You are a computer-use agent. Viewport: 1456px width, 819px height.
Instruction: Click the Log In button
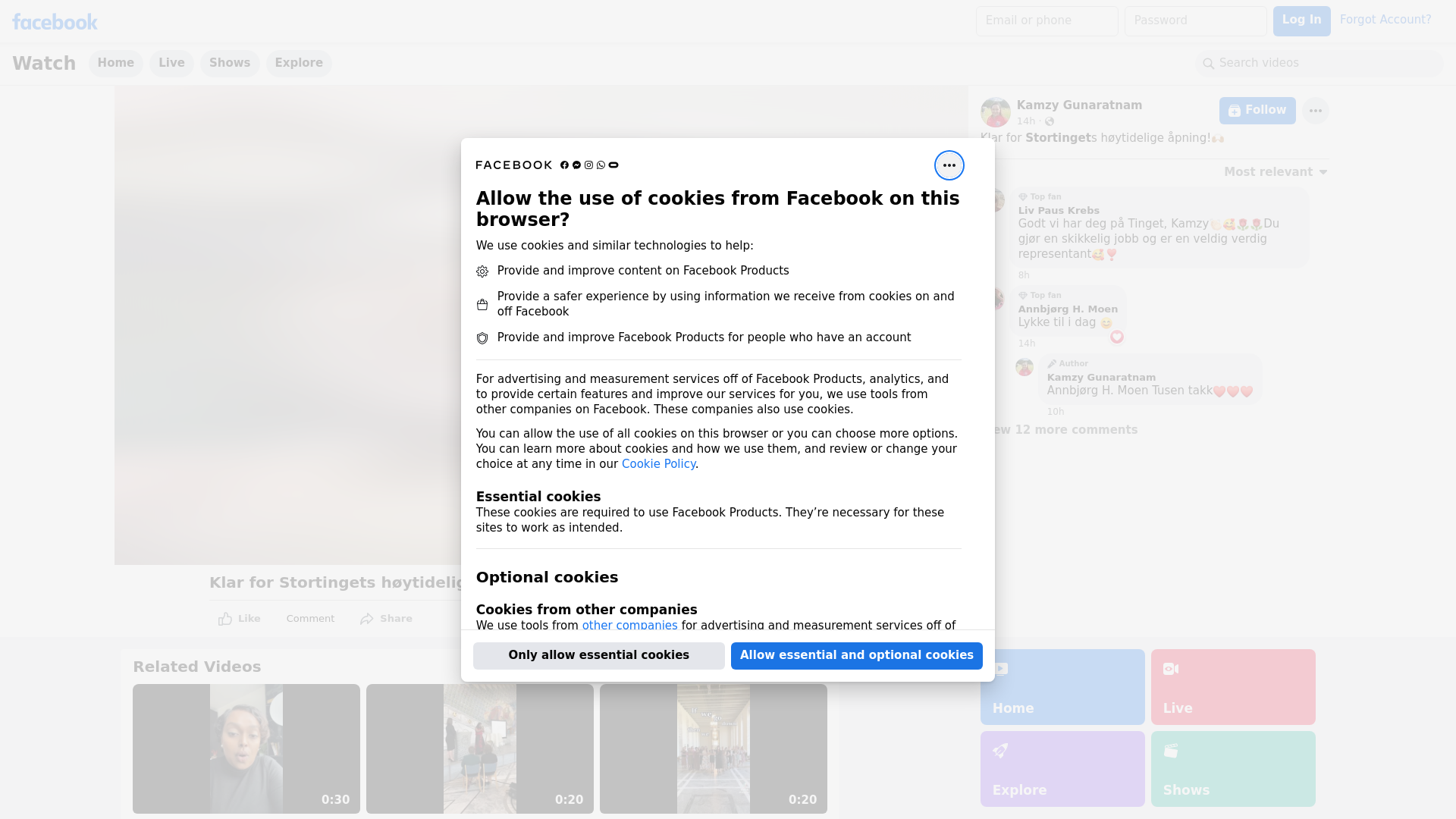click(1301, 21)
